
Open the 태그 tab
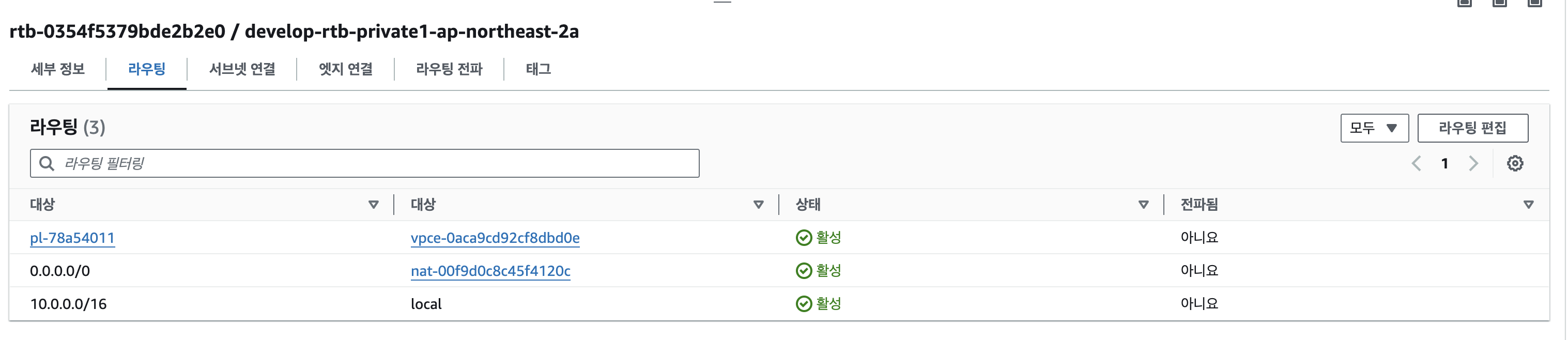(538, 69)
